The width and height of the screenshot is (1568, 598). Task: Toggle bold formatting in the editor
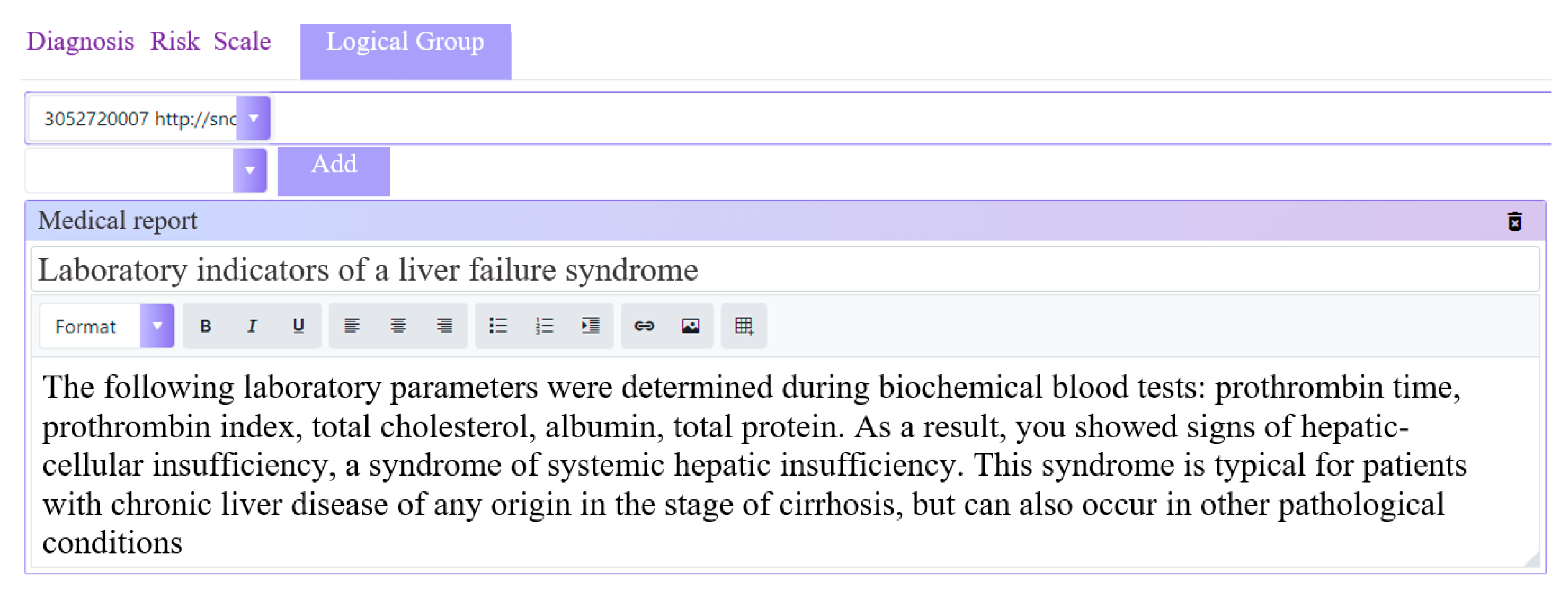[205, 326]
